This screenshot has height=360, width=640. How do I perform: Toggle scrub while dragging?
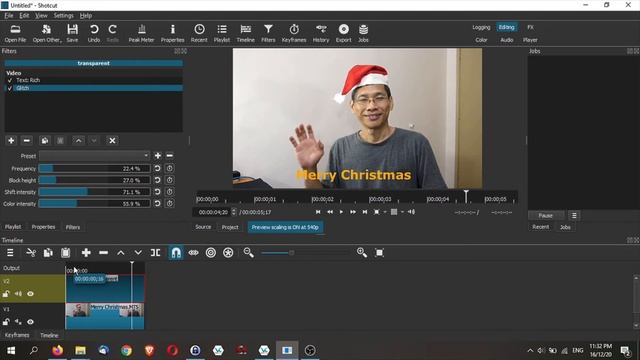coord(193,253)
